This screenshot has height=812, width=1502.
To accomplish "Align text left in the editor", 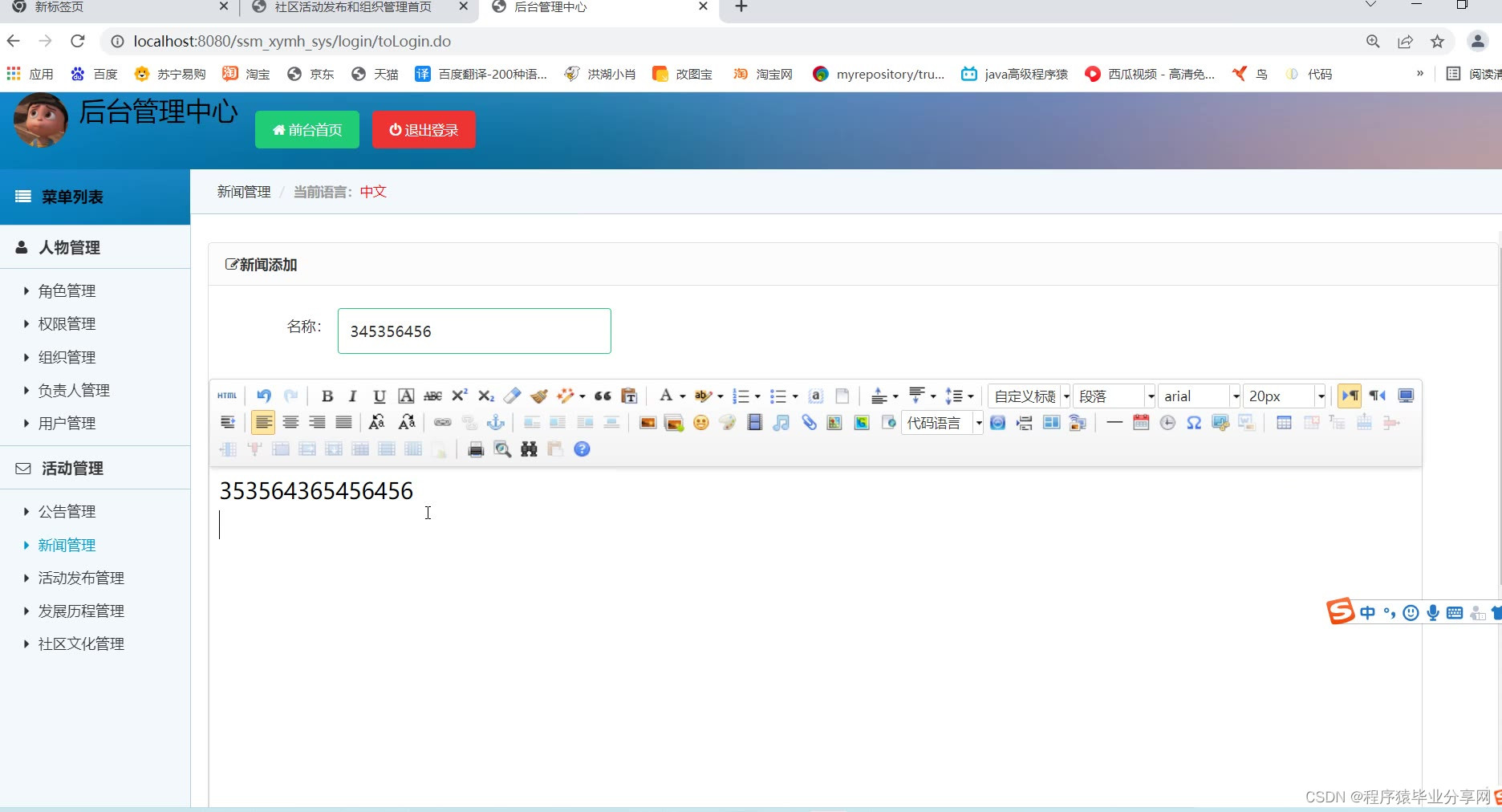I will click(263, 422).
